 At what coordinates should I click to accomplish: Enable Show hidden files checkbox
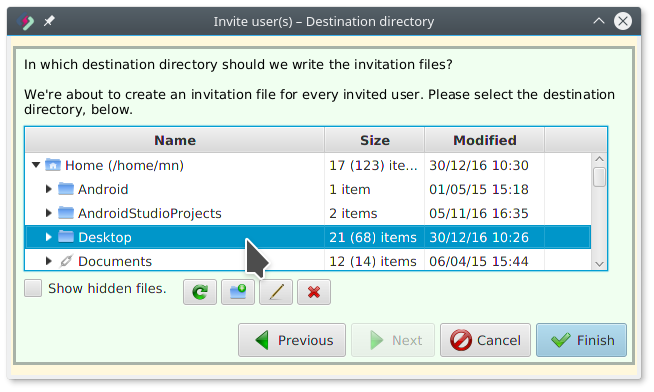(33, 288)
